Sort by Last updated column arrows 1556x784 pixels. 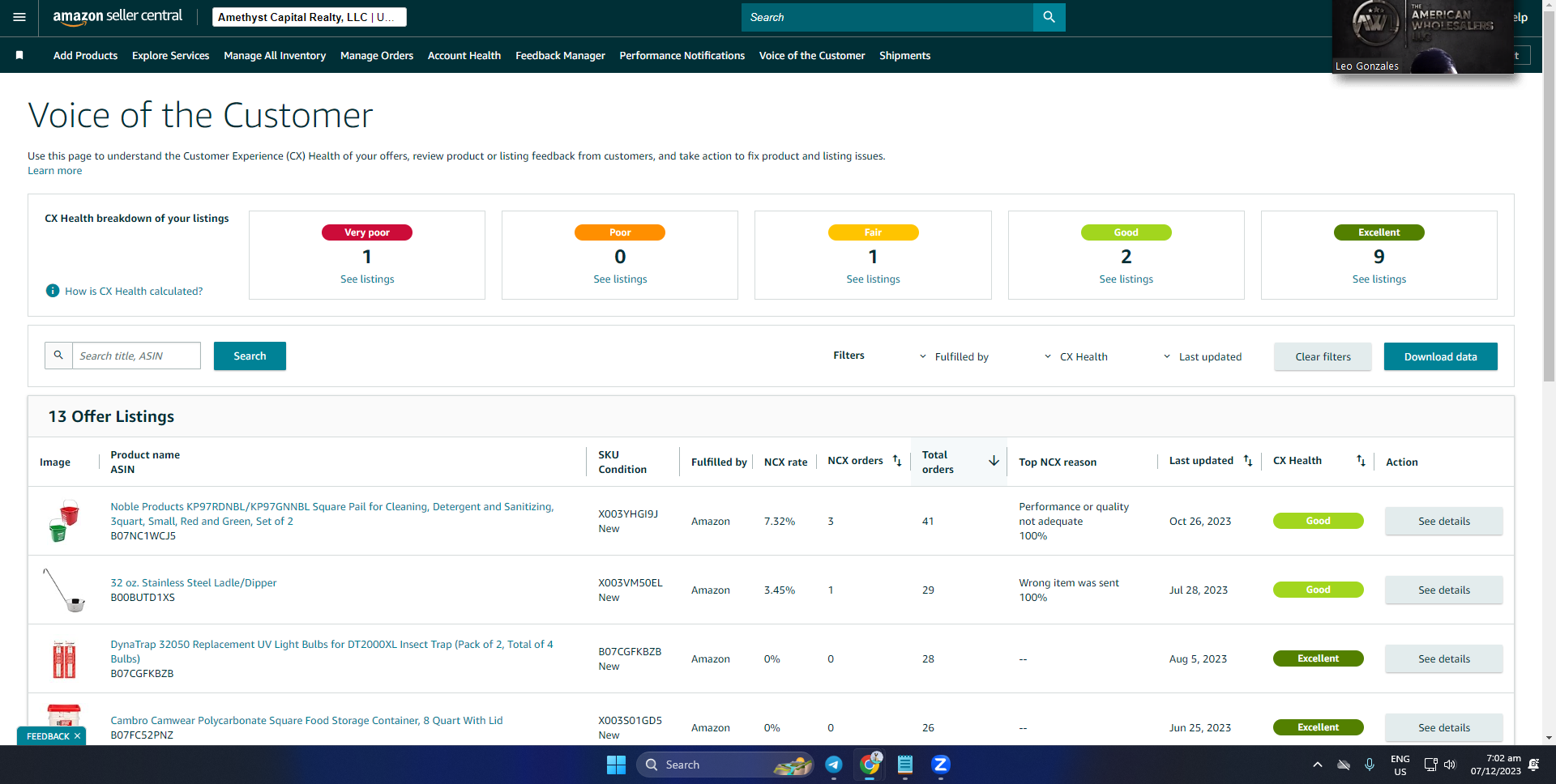1248,461
